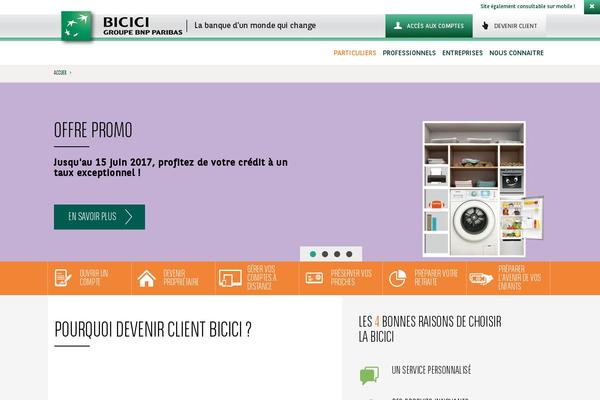Click the 'Jusqu'au 15 juin 2017' promo text
600x400 pixels.
[171, 168]
